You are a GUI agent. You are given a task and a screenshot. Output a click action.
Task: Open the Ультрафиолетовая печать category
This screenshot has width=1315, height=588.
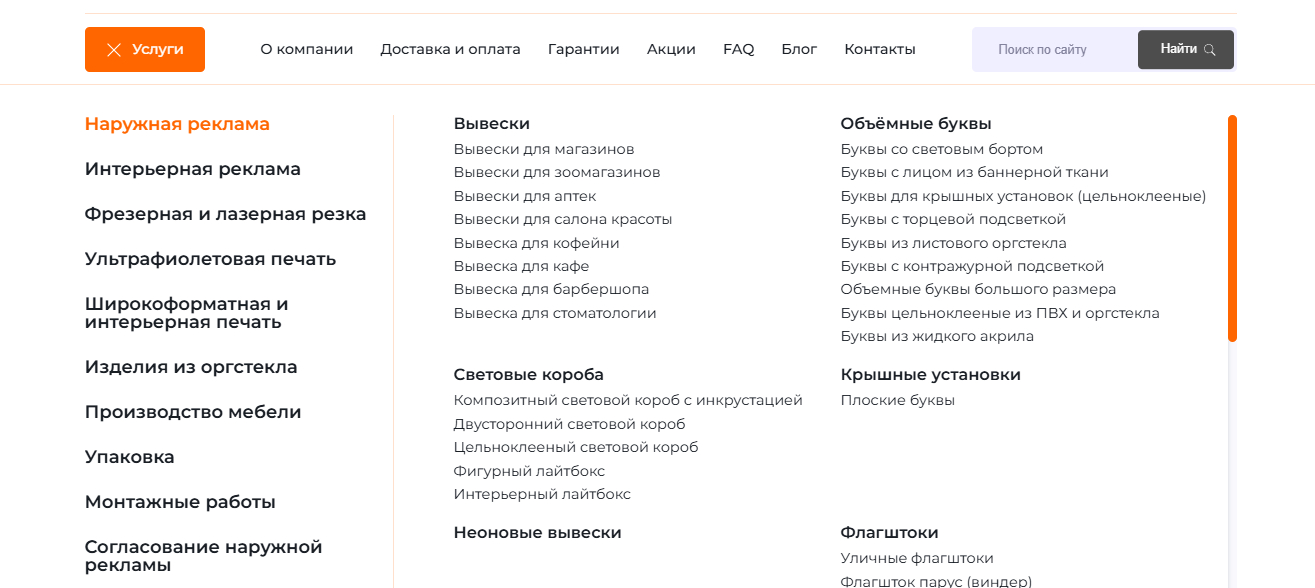(210, 259)
